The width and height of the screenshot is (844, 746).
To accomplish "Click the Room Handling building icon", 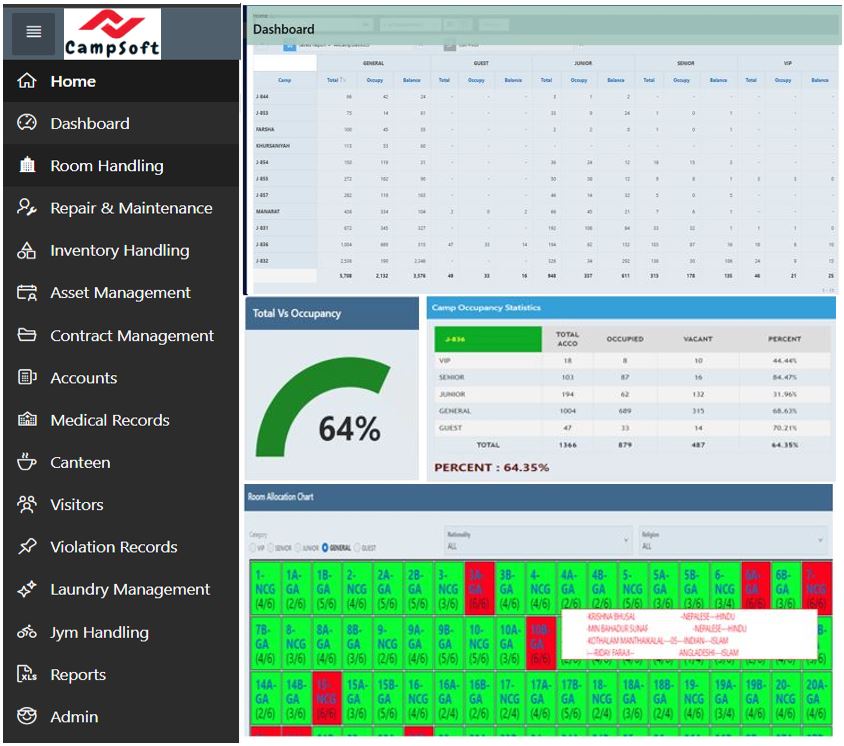I will coord(27,166).
